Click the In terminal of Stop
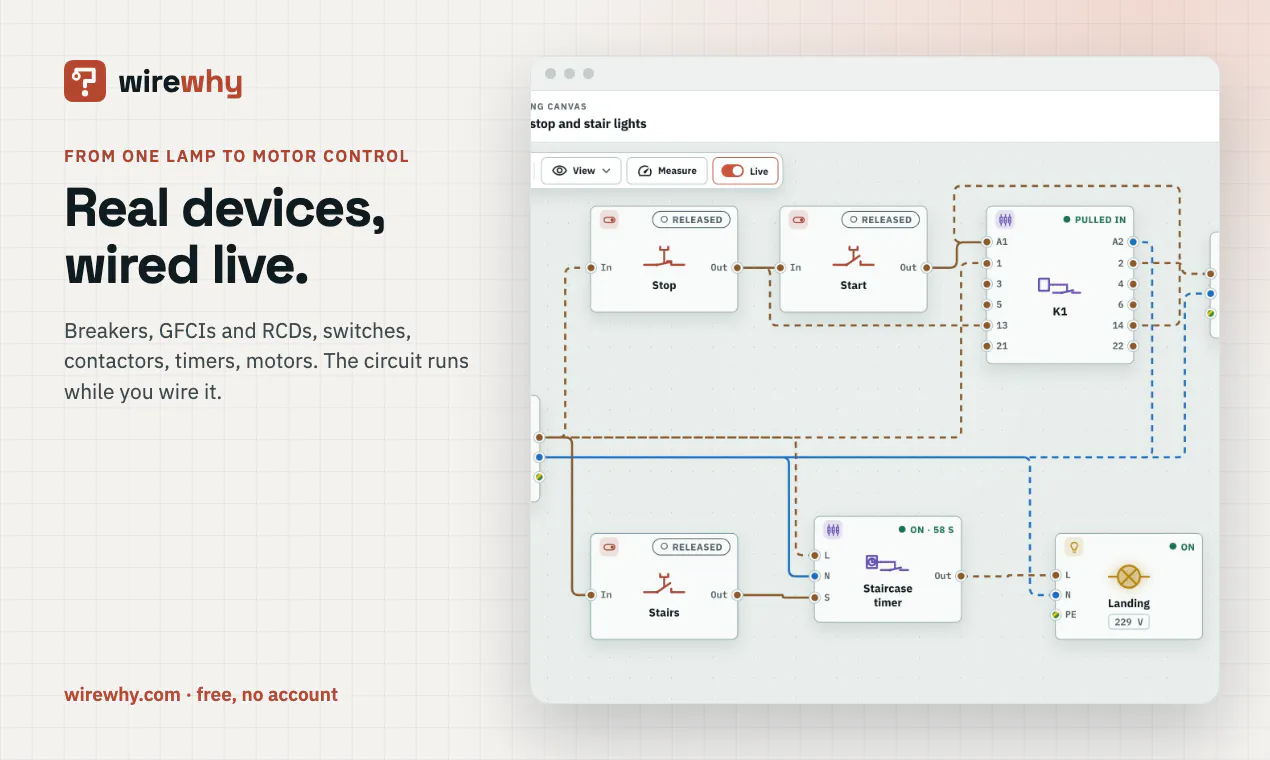This screenshot has width=1270, height=760. click(x=591, y=268)
